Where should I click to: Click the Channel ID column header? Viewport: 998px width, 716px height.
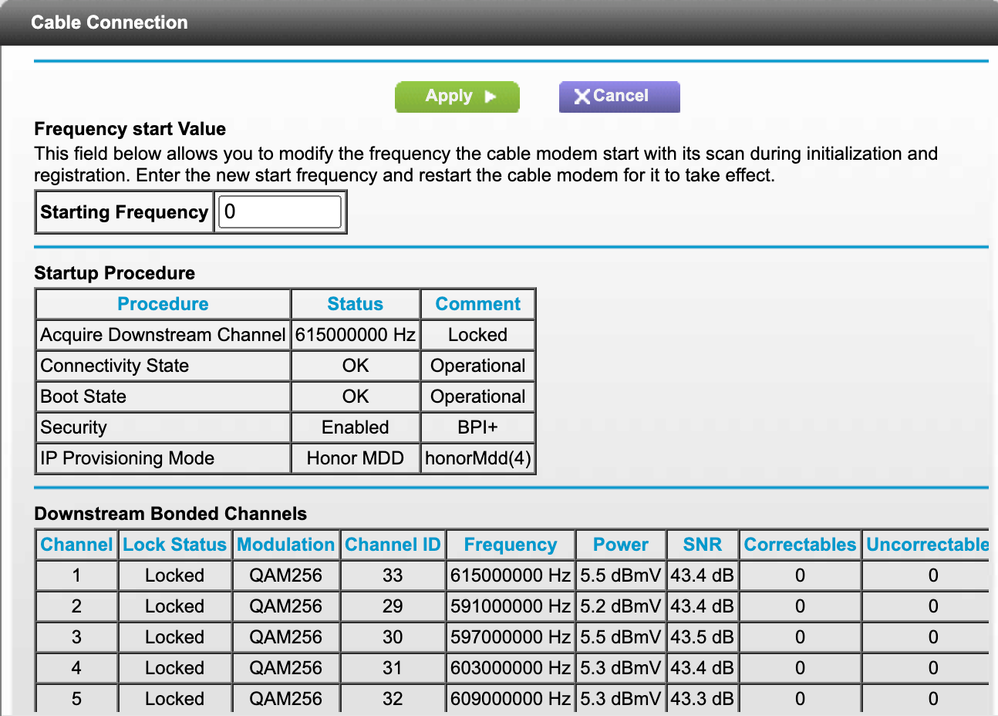[x=393, y=545]
